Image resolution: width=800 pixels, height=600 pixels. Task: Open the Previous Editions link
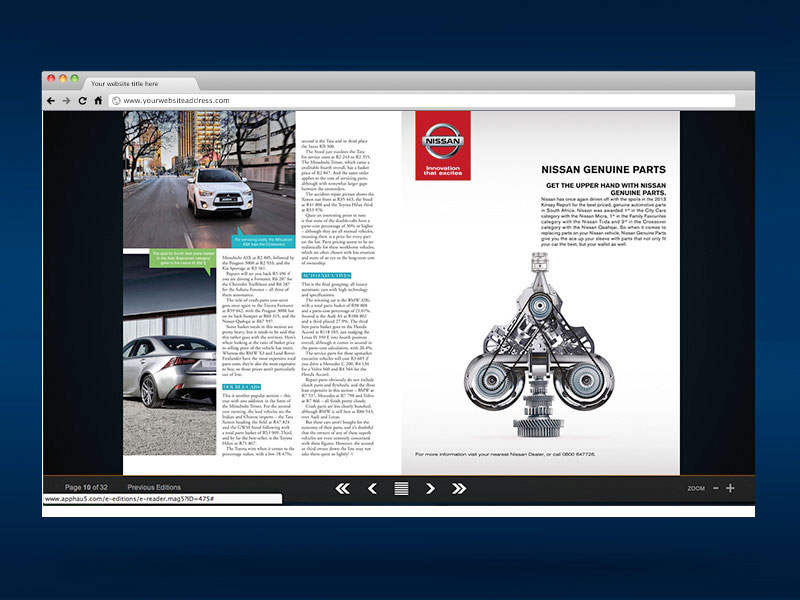pyautogui.click(x=154, y=487)
